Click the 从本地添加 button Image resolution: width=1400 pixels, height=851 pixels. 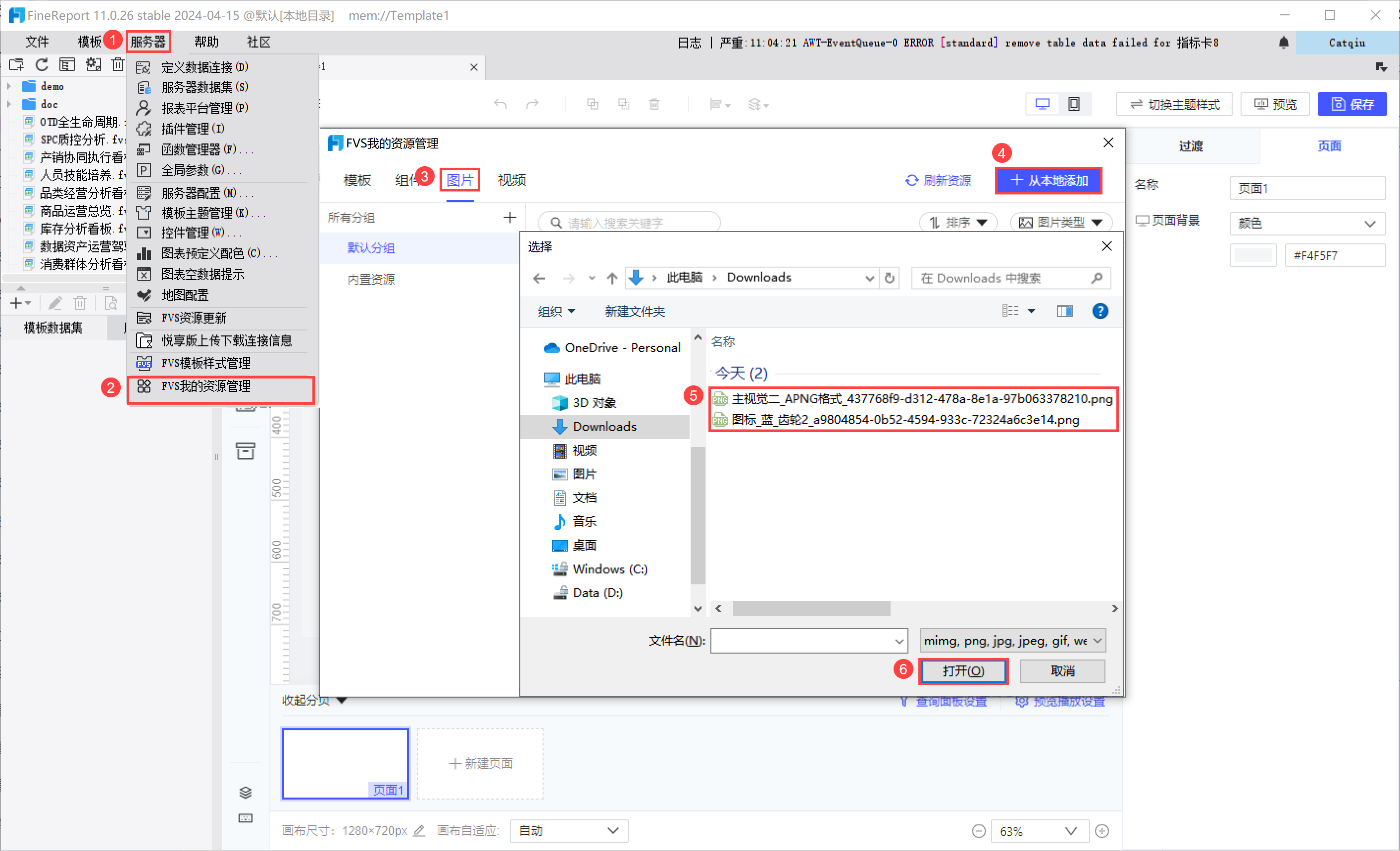pyautogui.click(x=1049, y=181)
